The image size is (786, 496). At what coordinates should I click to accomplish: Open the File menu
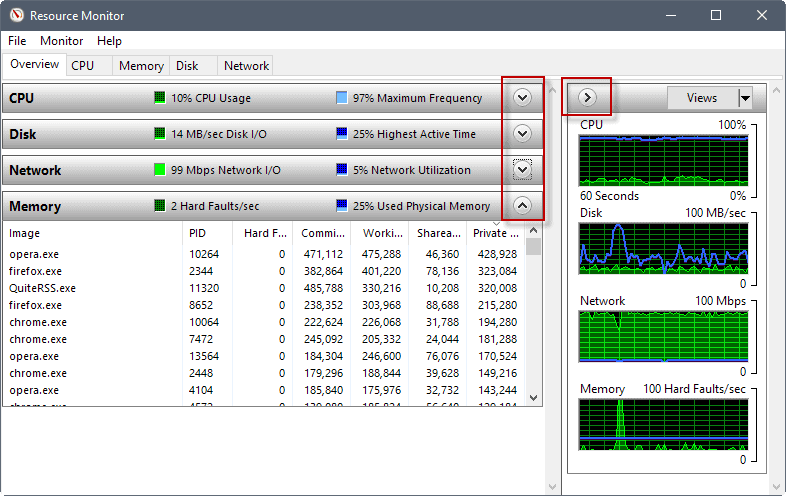pyautogui.click(x=17, y=41)
